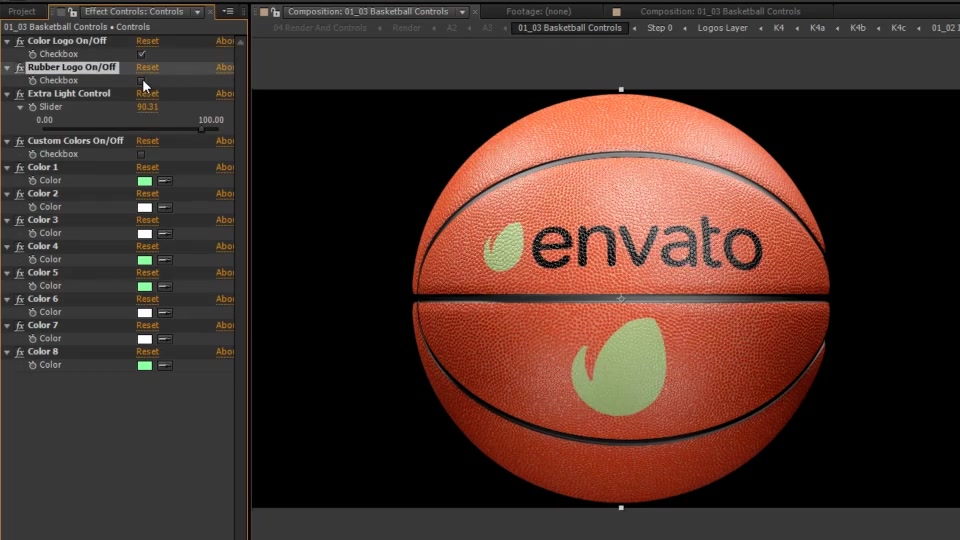960x540 pixels.
Task: Click the fx icon for Color Logo On/Off
Action: 20,41
